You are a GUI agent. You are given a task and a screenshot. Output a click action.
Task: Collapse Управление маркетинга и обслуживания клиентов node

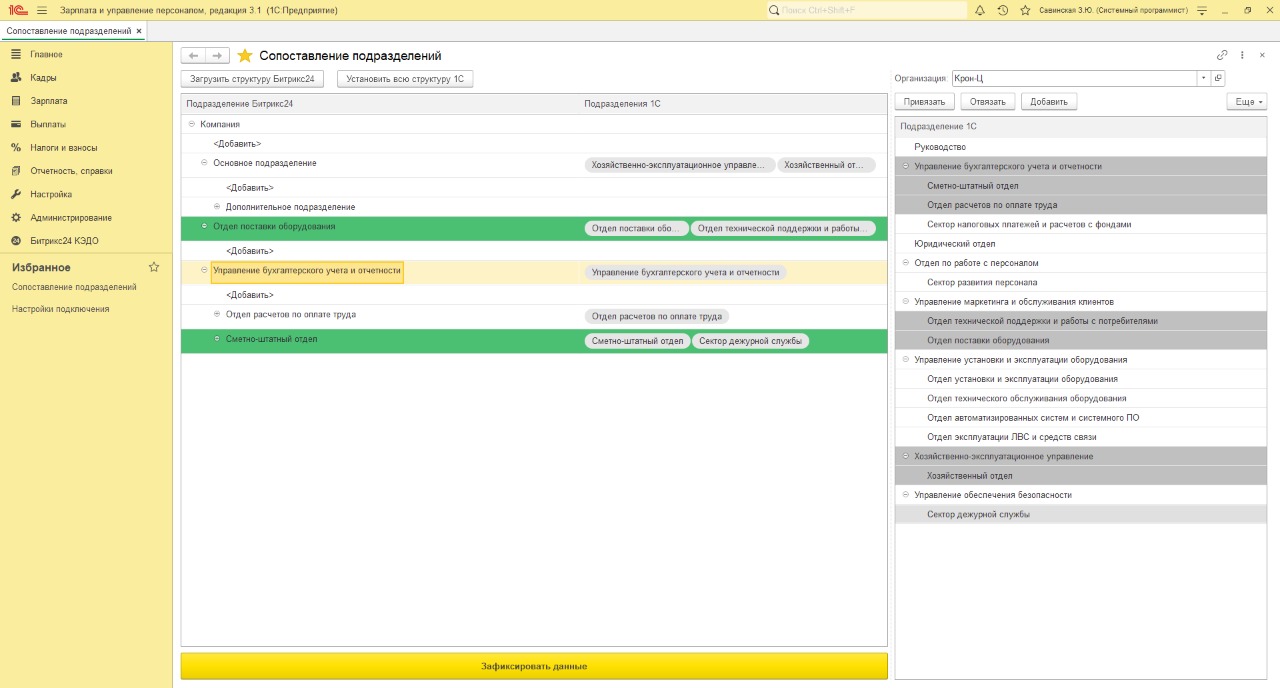tap(905, 301)
